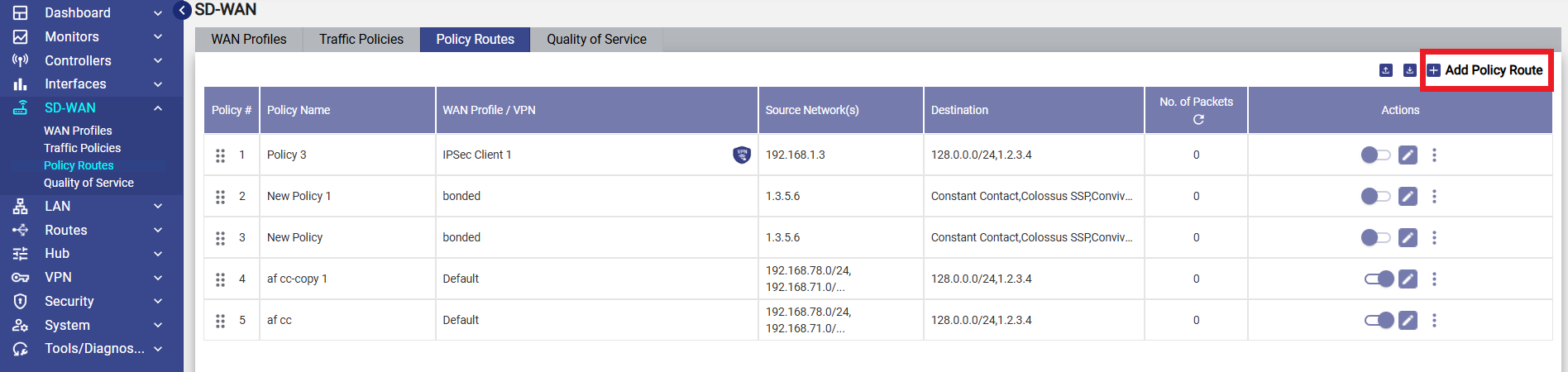Click the Policy Name column header

pos(299,110)
